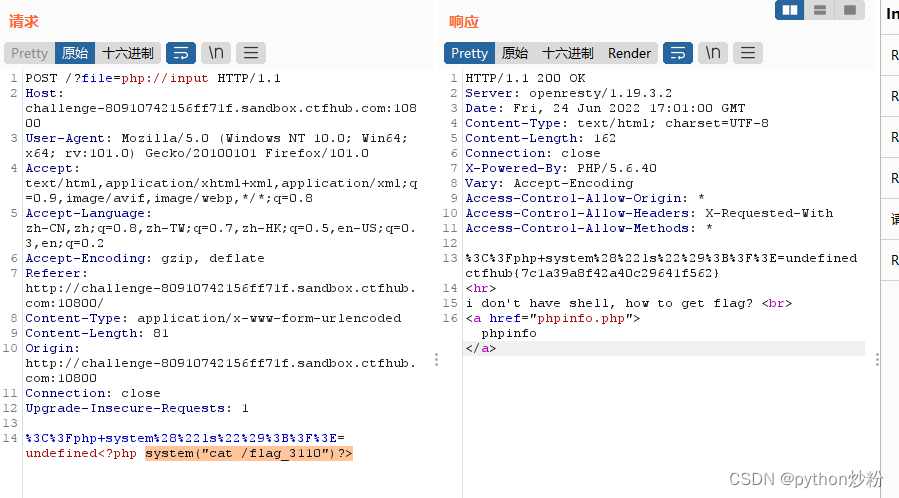Click the <hr> tag line in response
This screenshot has width=899, height=498.
(480, 288)
